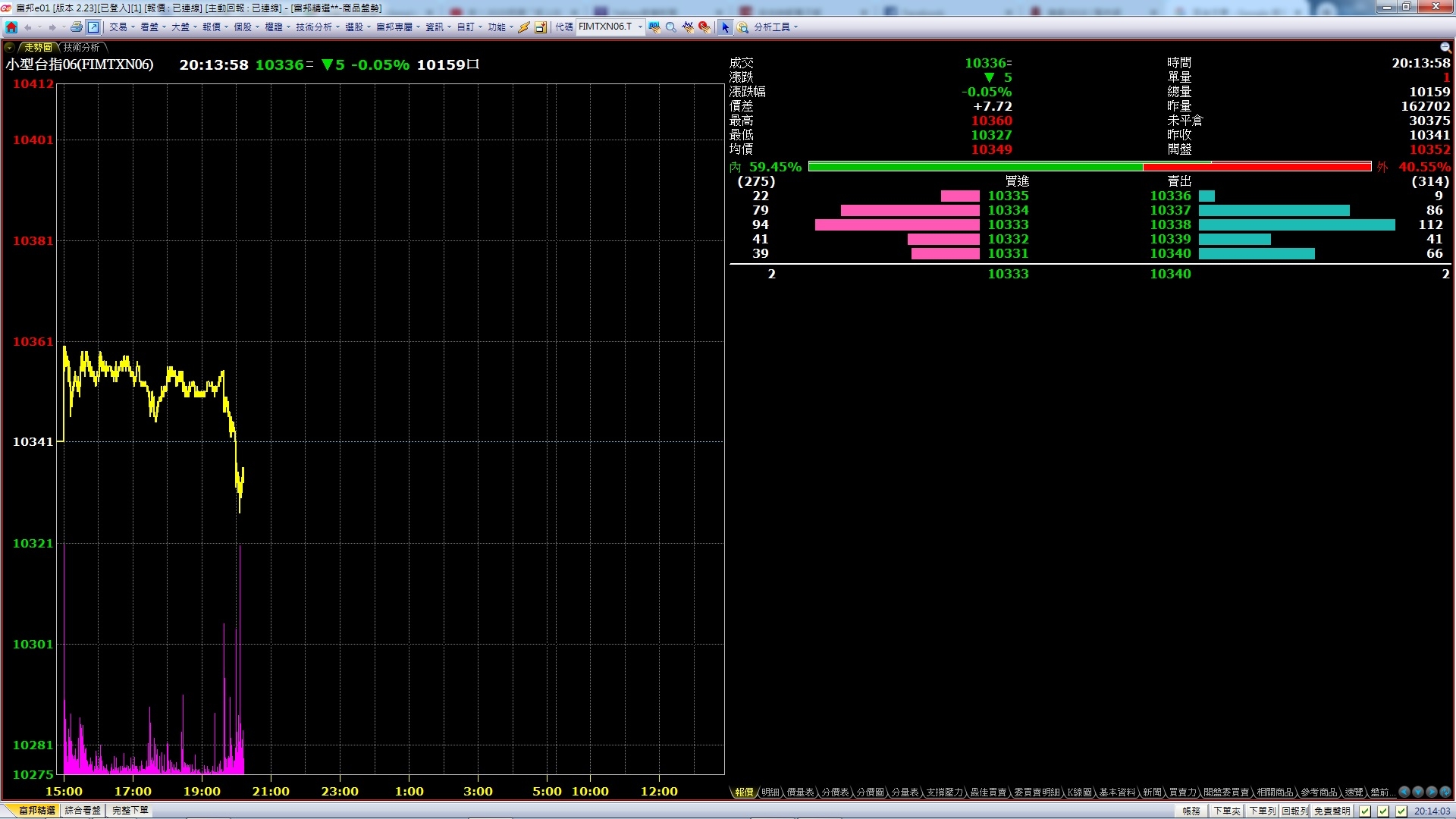Toggle the last status bar checkbox
Viewport: 1456px width, 819px height.
[x=1401, y=811]
